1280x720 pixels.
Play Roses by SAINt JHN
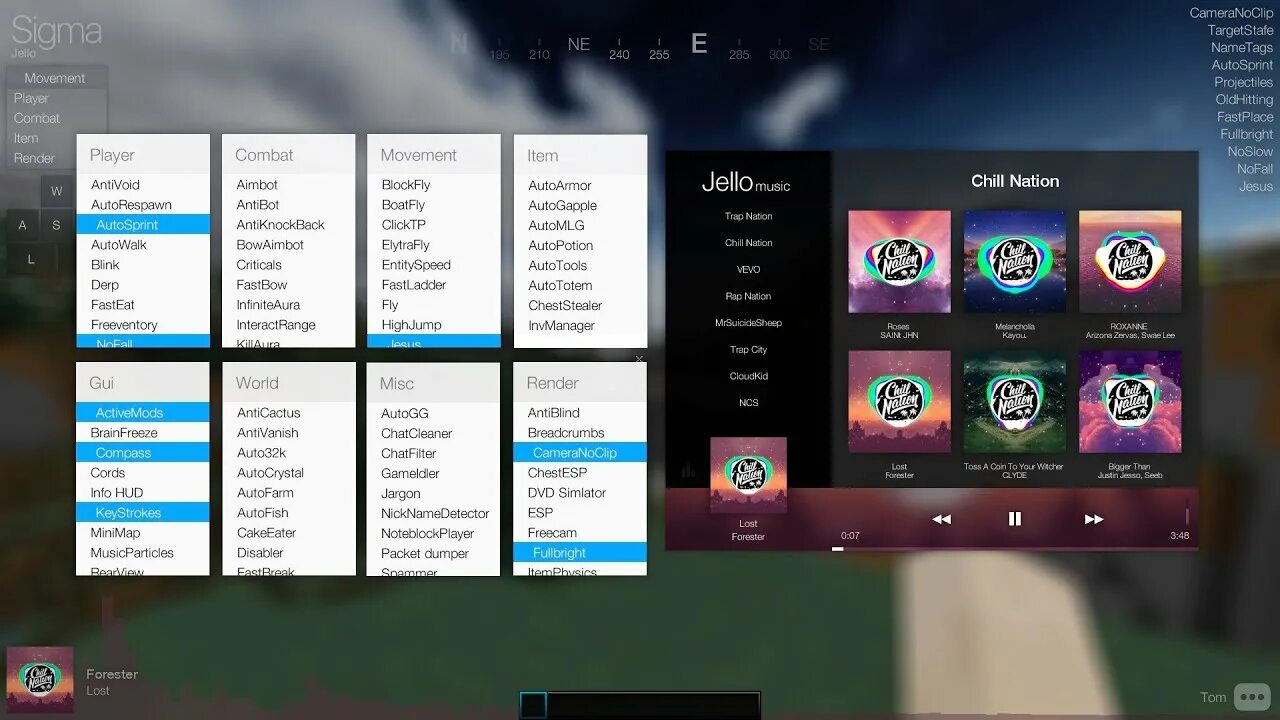(899, 261)
